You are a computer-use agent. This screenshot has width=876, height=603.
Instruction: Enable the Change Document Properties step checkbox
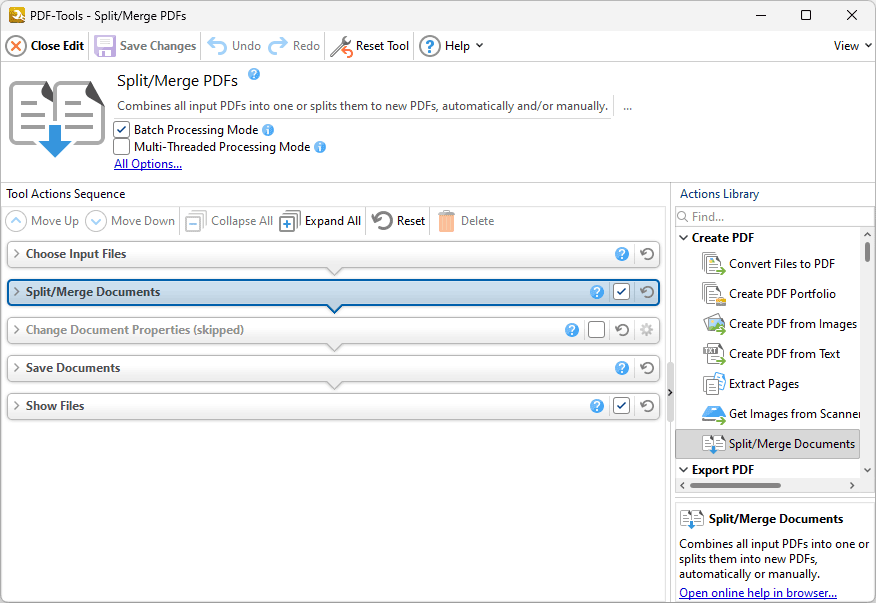coord(596,330)
